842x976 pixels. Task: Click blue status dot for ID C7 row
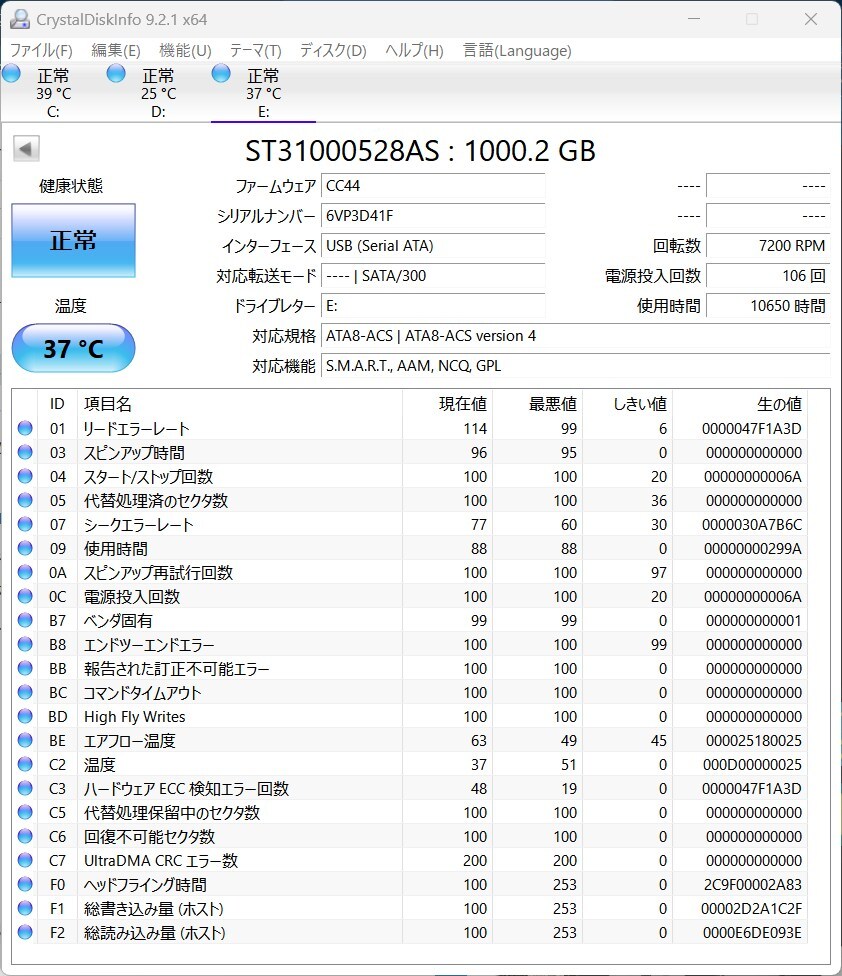(25, 860)
